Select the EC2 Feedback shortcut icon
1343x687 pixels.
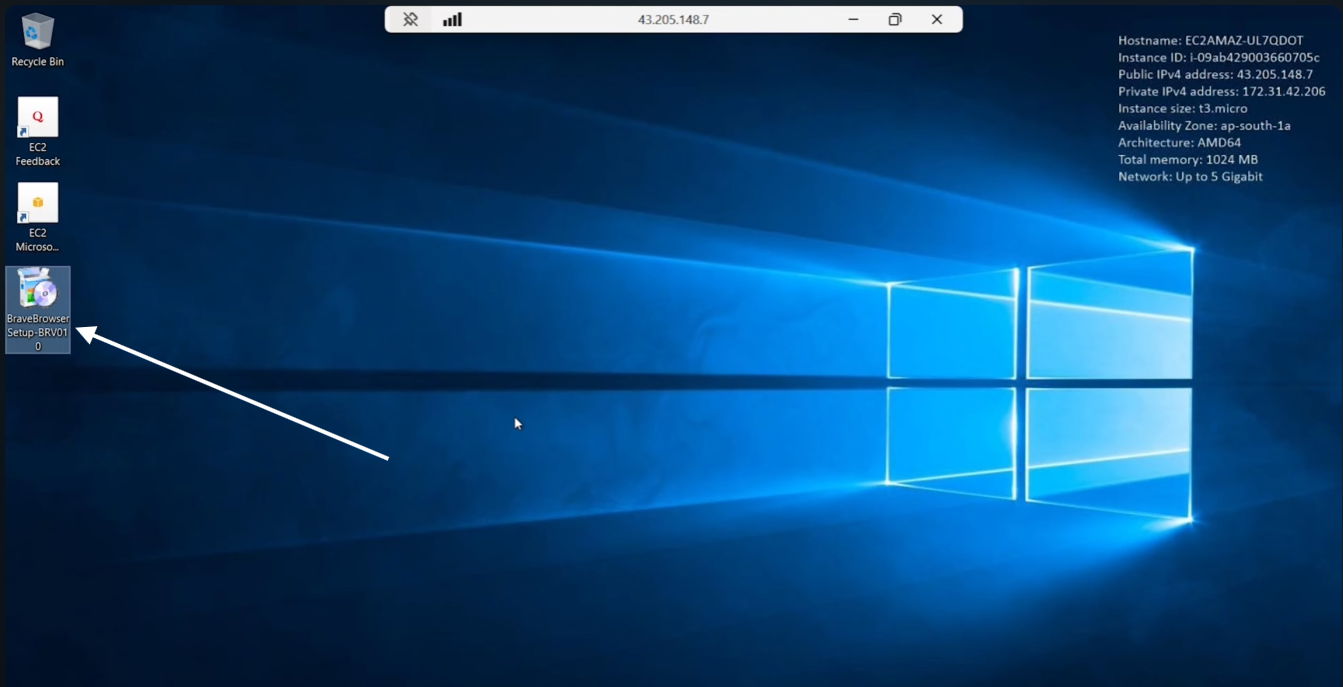tap(37, 131)
